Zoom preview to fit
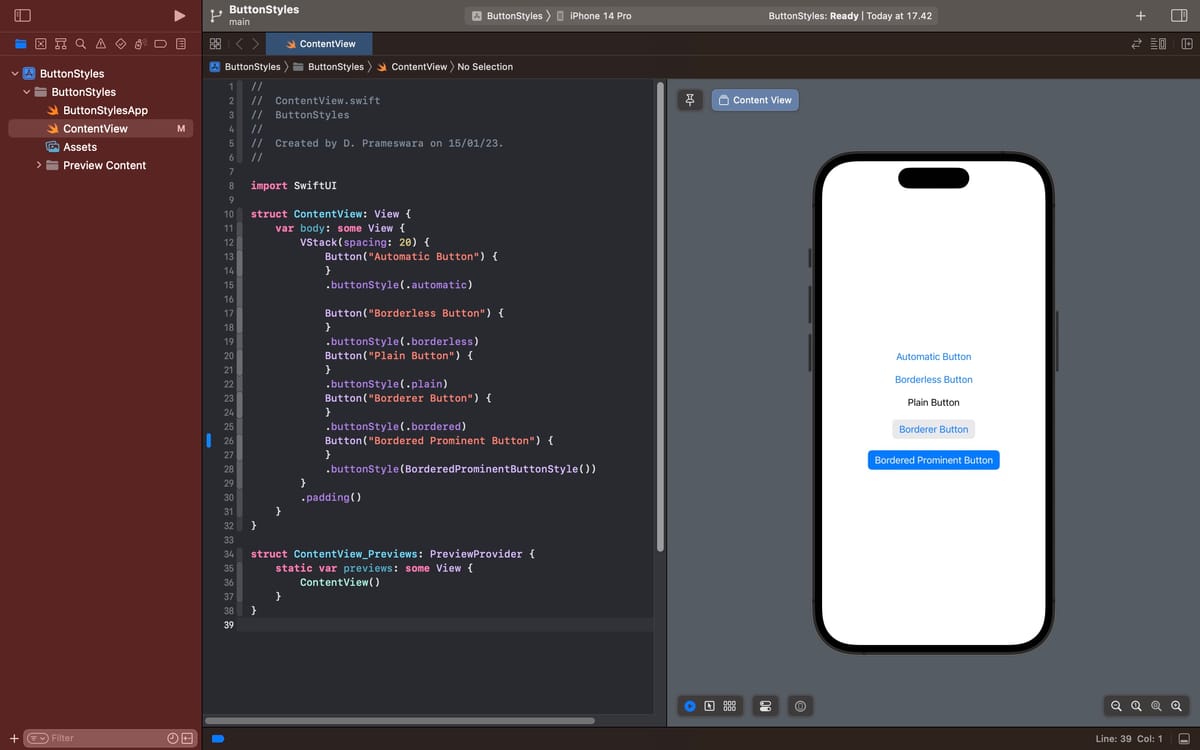The image size is (1200, 750). 1156,706
